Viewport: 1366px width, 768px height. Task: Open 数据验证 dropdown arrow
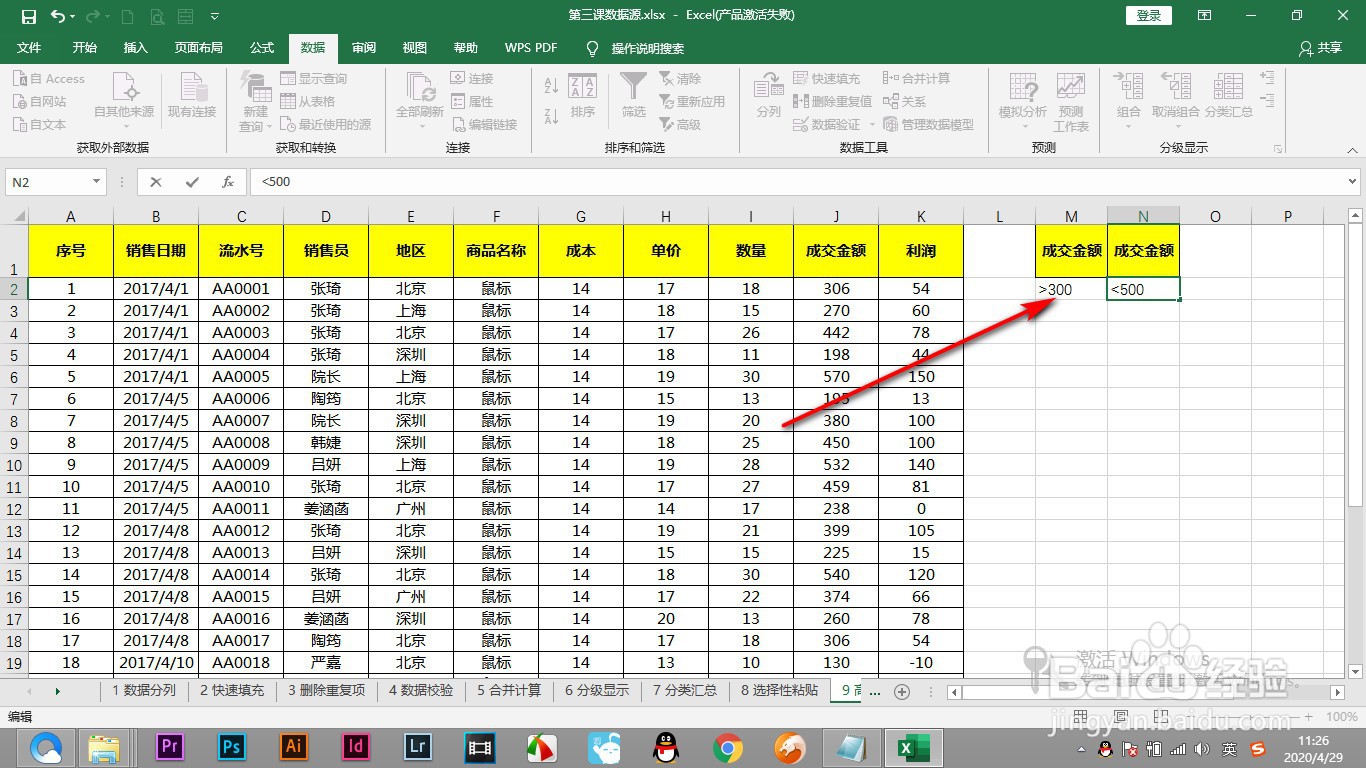coord(872,124)
